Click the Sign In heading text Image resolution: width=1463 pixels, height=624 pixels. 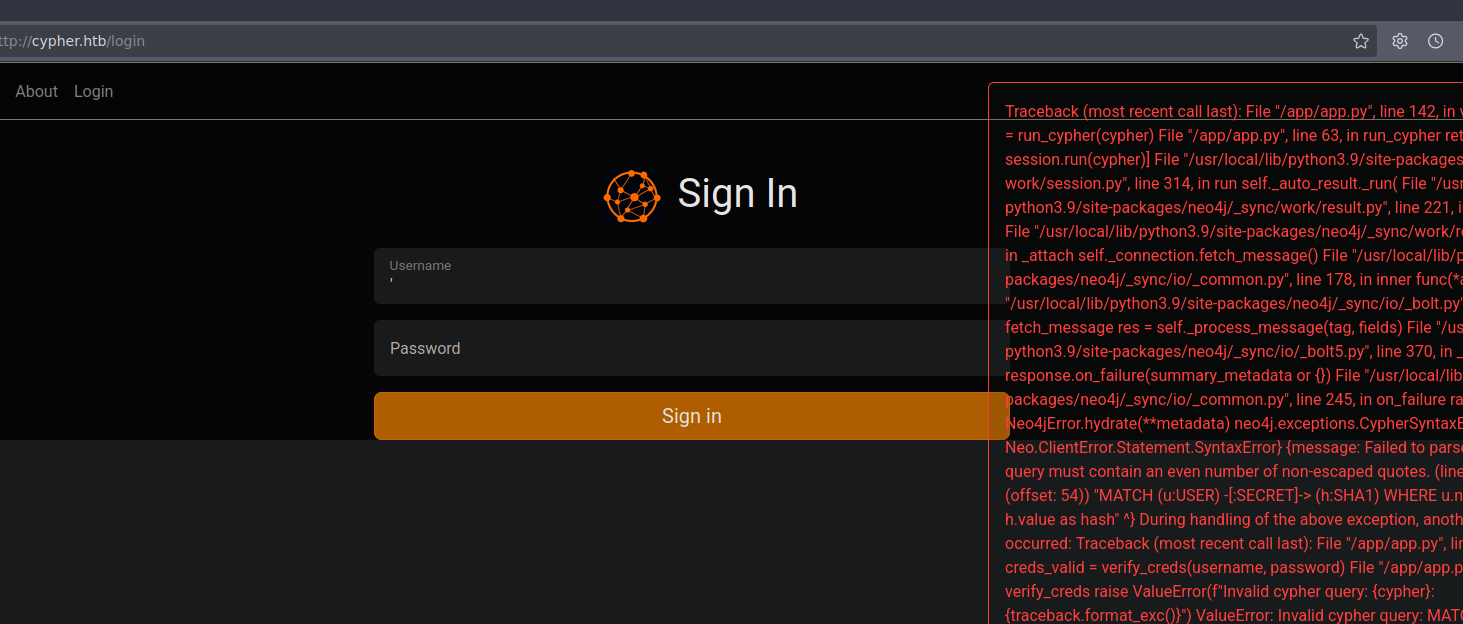pos(737,193)
